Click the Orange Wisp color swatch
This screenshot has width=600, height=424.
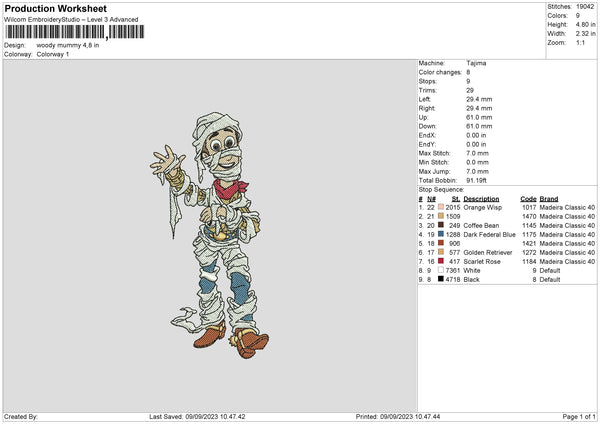pyautogui.click(x=441, y=207)
